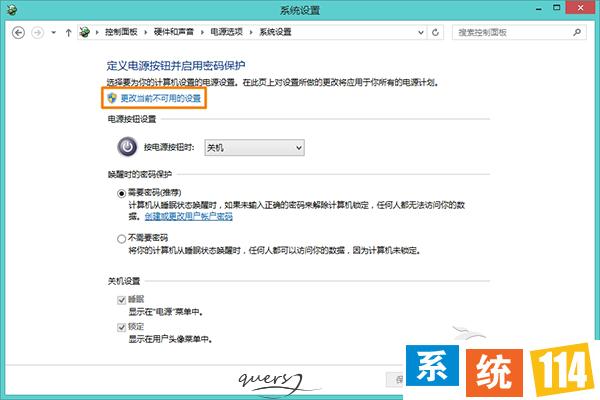The height and width of the screenshot is (400, 600).
Task: Refresh the address bar location
Action: point(435,33)
